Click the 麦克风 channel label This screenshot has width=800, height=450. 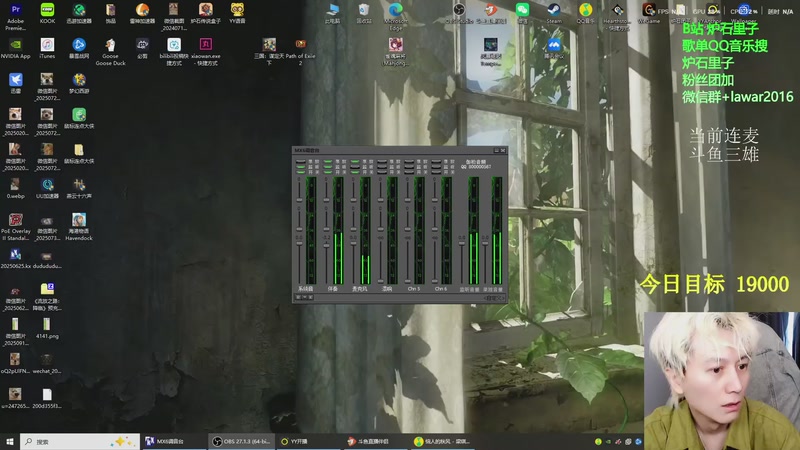click(360, 289)
